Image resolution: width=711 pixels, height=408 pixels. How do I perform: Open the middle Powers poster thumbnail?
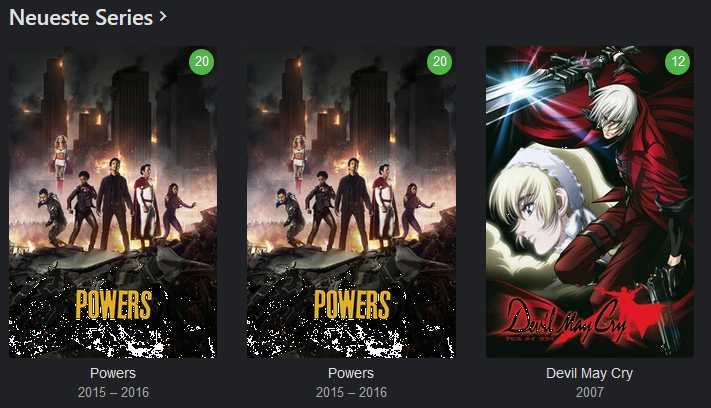(x=351, y=202)
